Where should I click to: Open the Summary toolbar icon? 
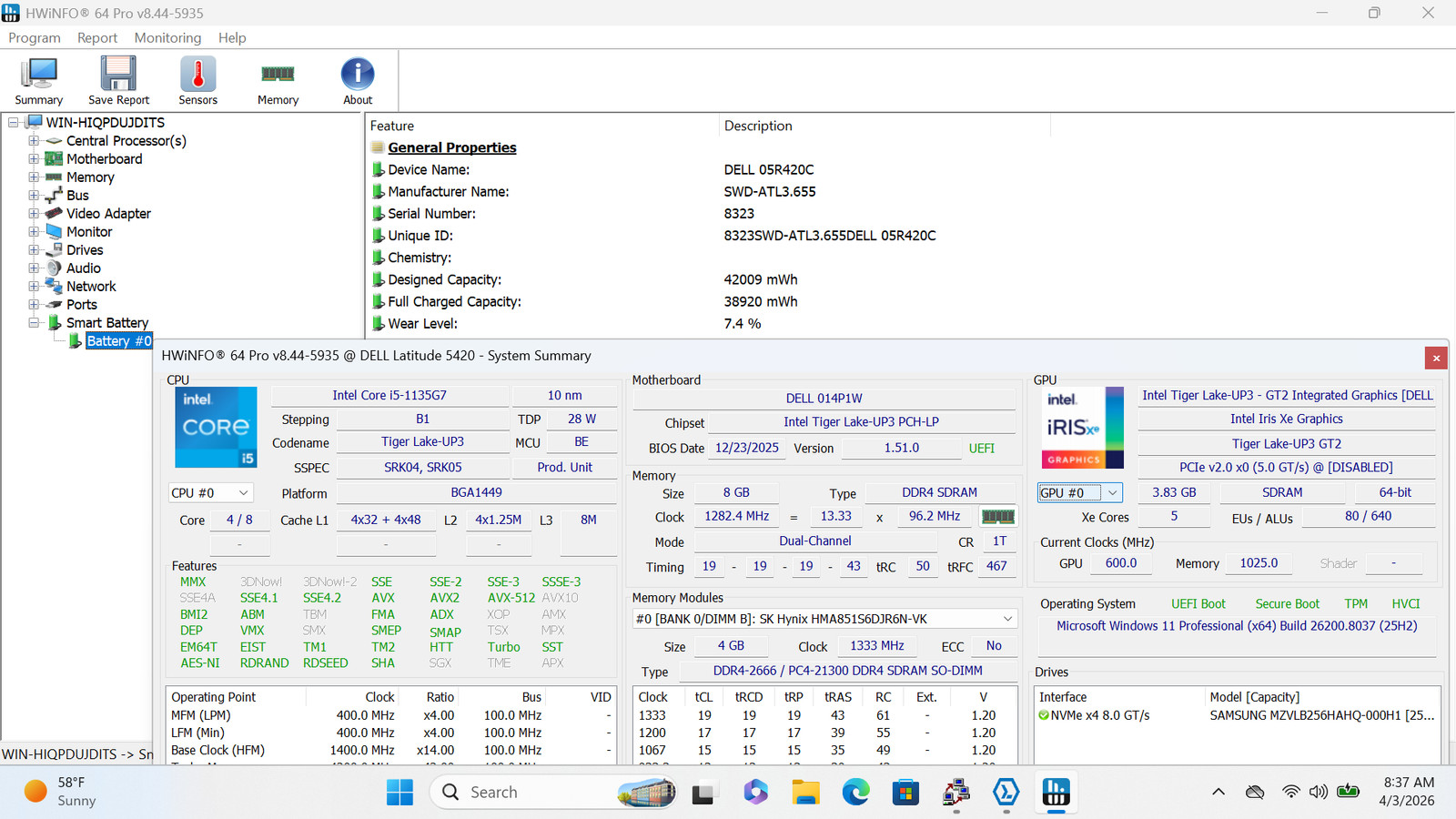[x=38, y=80]
